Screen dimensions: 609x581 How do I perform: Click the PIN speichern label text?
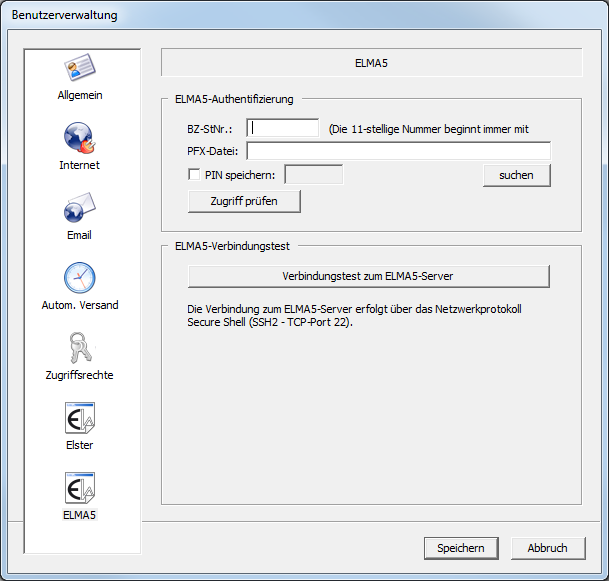pos(240,175)
